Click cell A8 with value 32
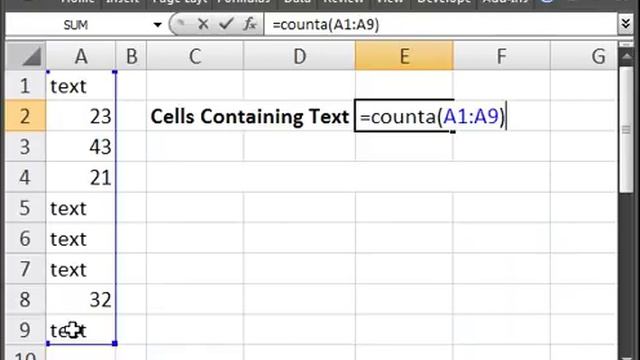 point(81,300)
